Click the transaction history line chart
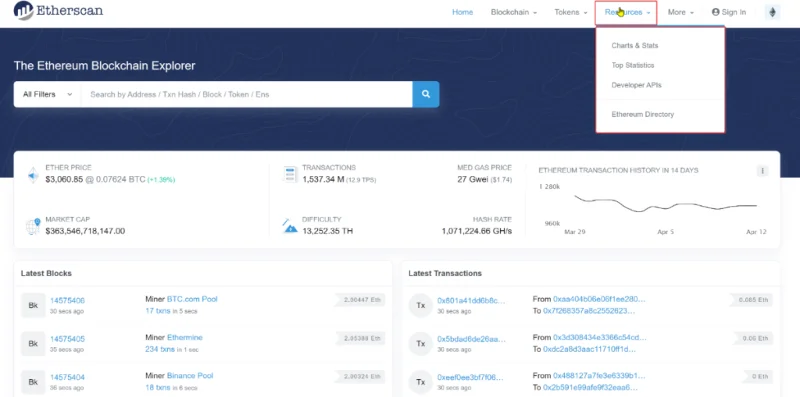 665,204
